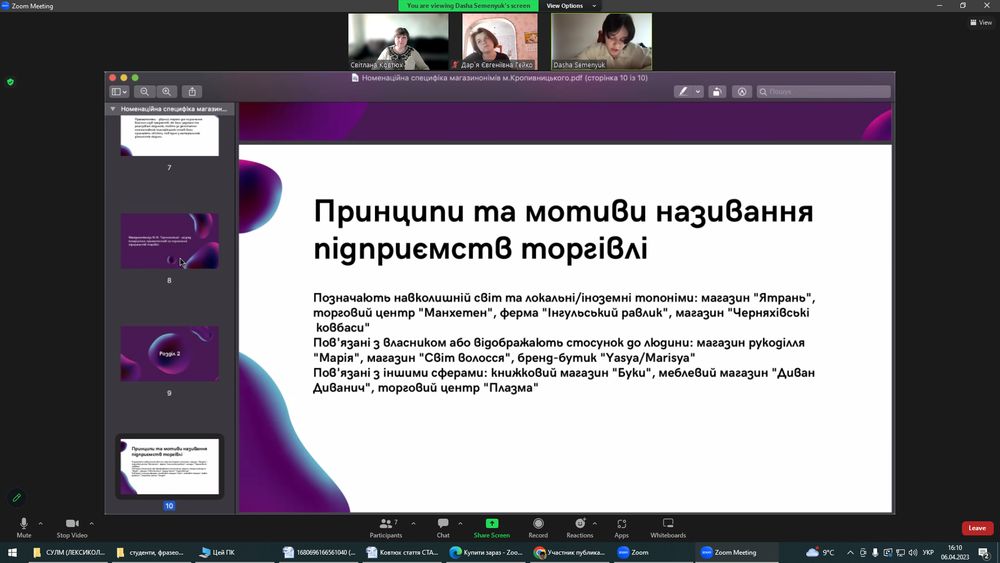1000x563 pixels.
Task: Select page 9 thumbnail in the sidebar
Action: (169, 354)
